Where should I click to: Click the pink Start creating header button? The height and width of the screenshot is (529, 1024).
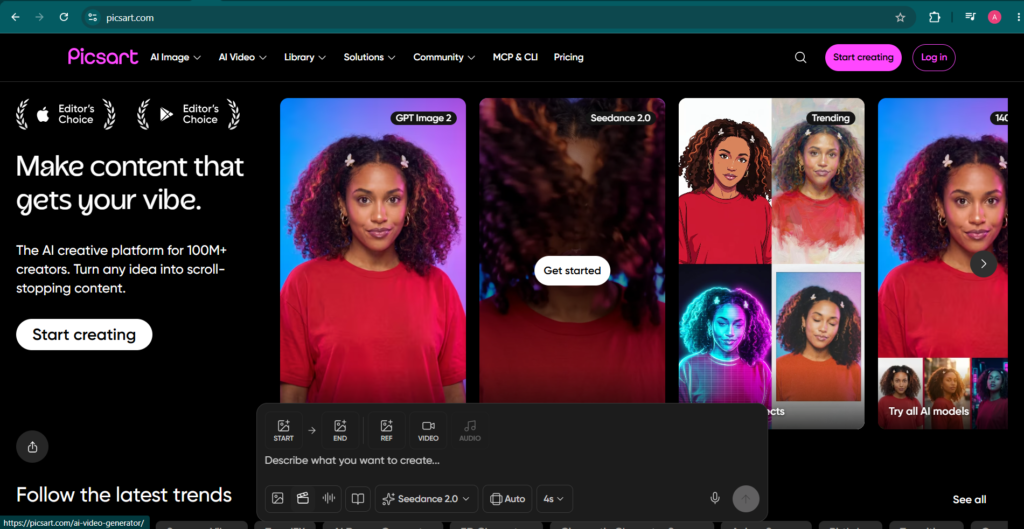(863, 57)
